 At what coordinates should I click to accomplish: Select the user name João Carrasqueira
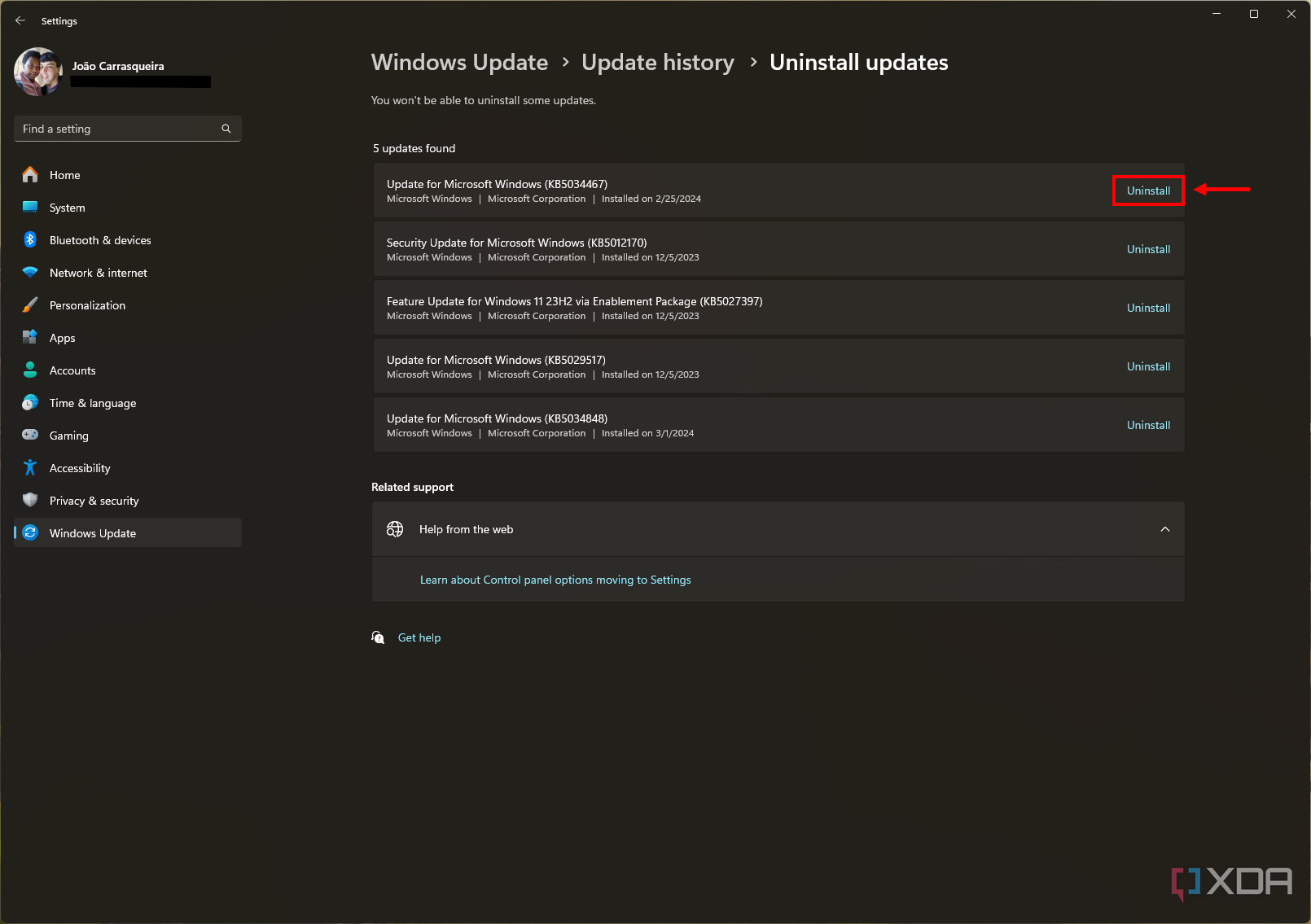pos(118,66)
